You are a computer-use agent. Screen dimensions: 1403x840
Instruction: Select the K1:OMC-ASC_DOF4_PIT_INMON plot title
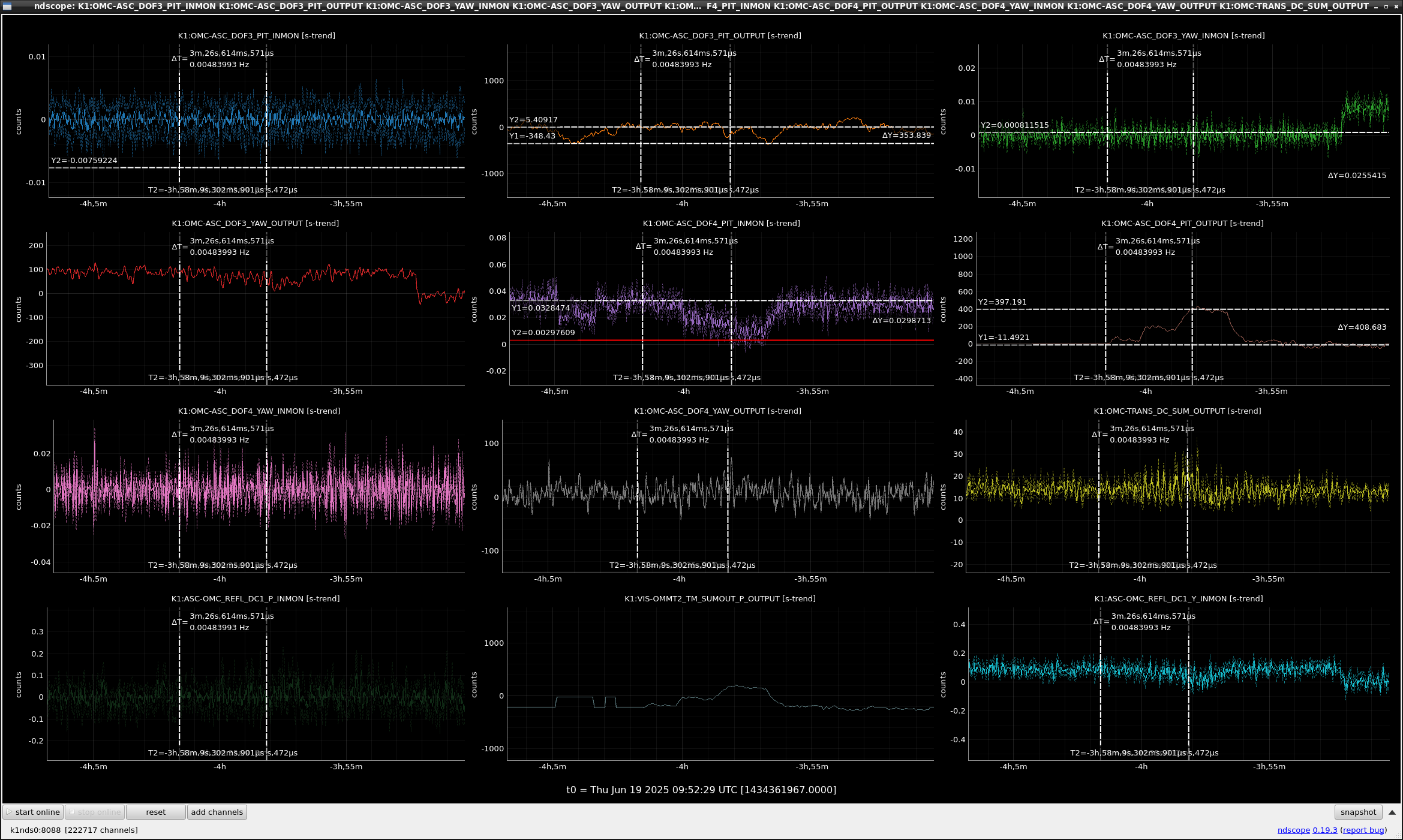click(x=721, y=223)
